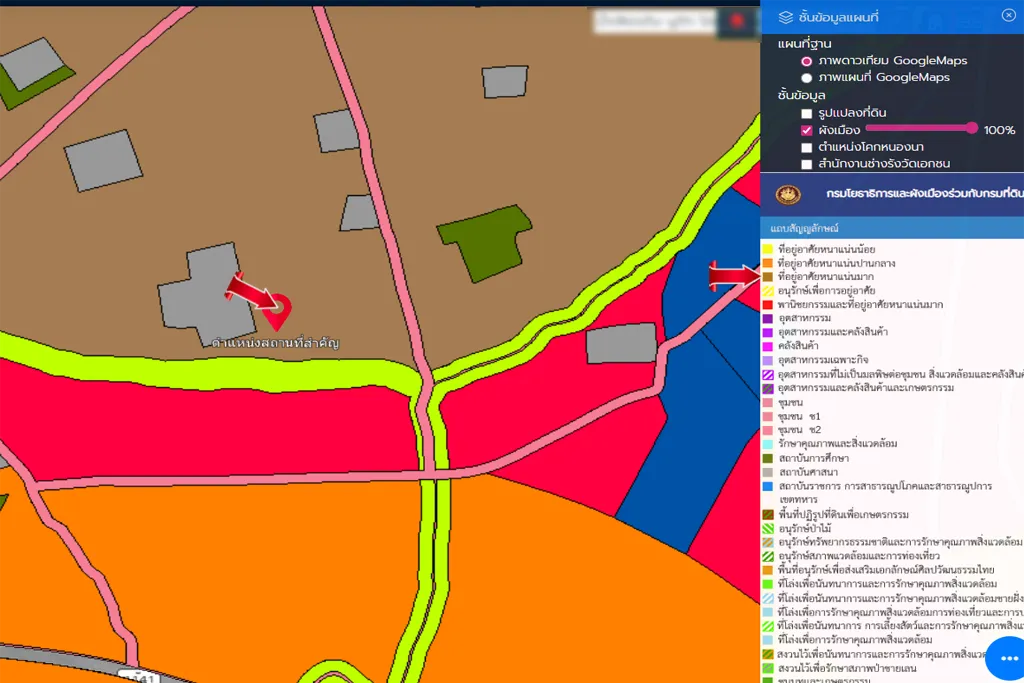Enable the ตำแหน่งโคกหนองนา layer checkbox
This screenshot has height=683, width=1024.
point(806,147)
